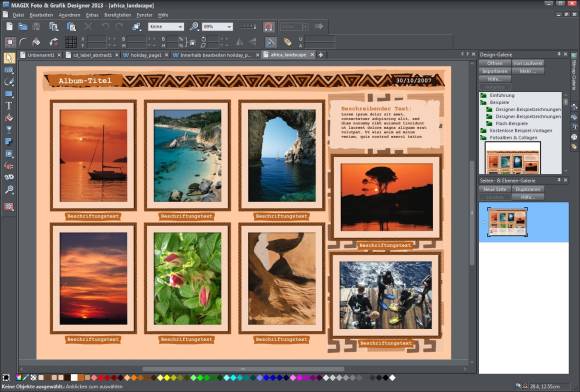Select the Rectangle shape tool
This screenshot has height=392, width=580.
(x=9, y=94)
